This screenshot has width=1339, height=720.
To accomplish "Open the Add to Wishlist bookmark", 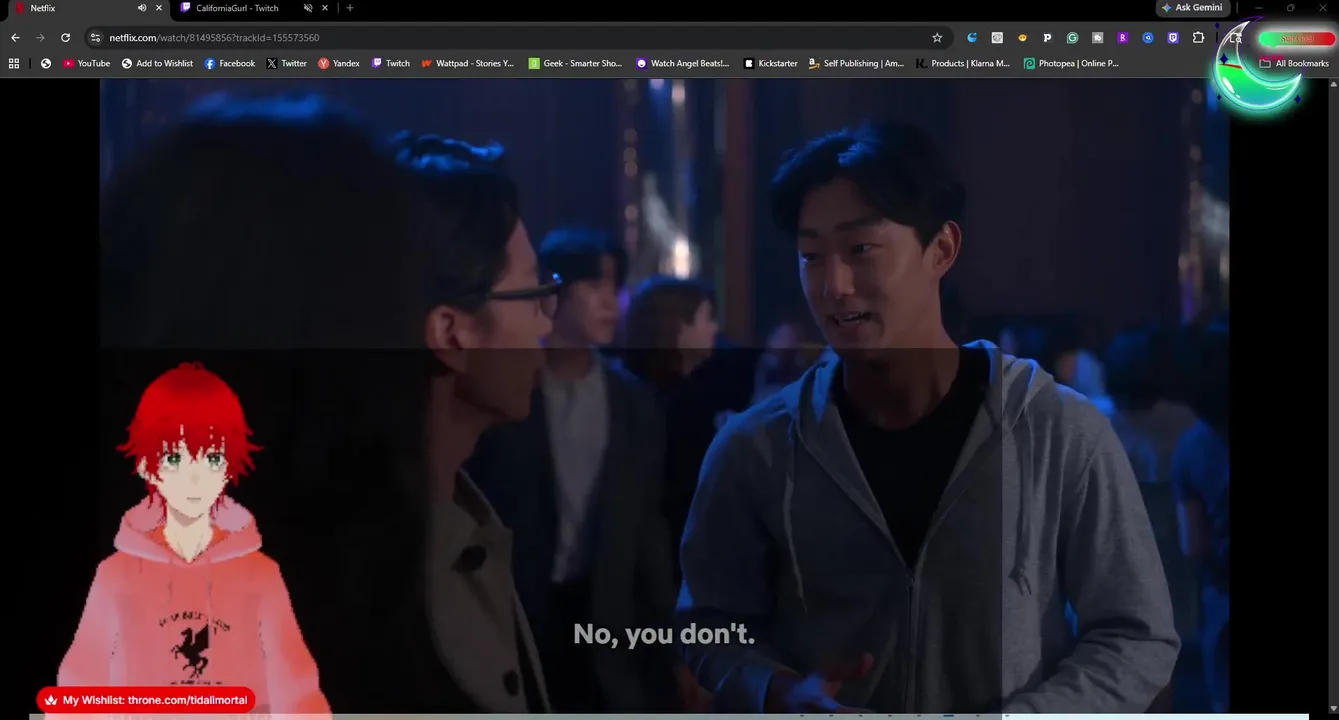I will (x=157, y=63).
